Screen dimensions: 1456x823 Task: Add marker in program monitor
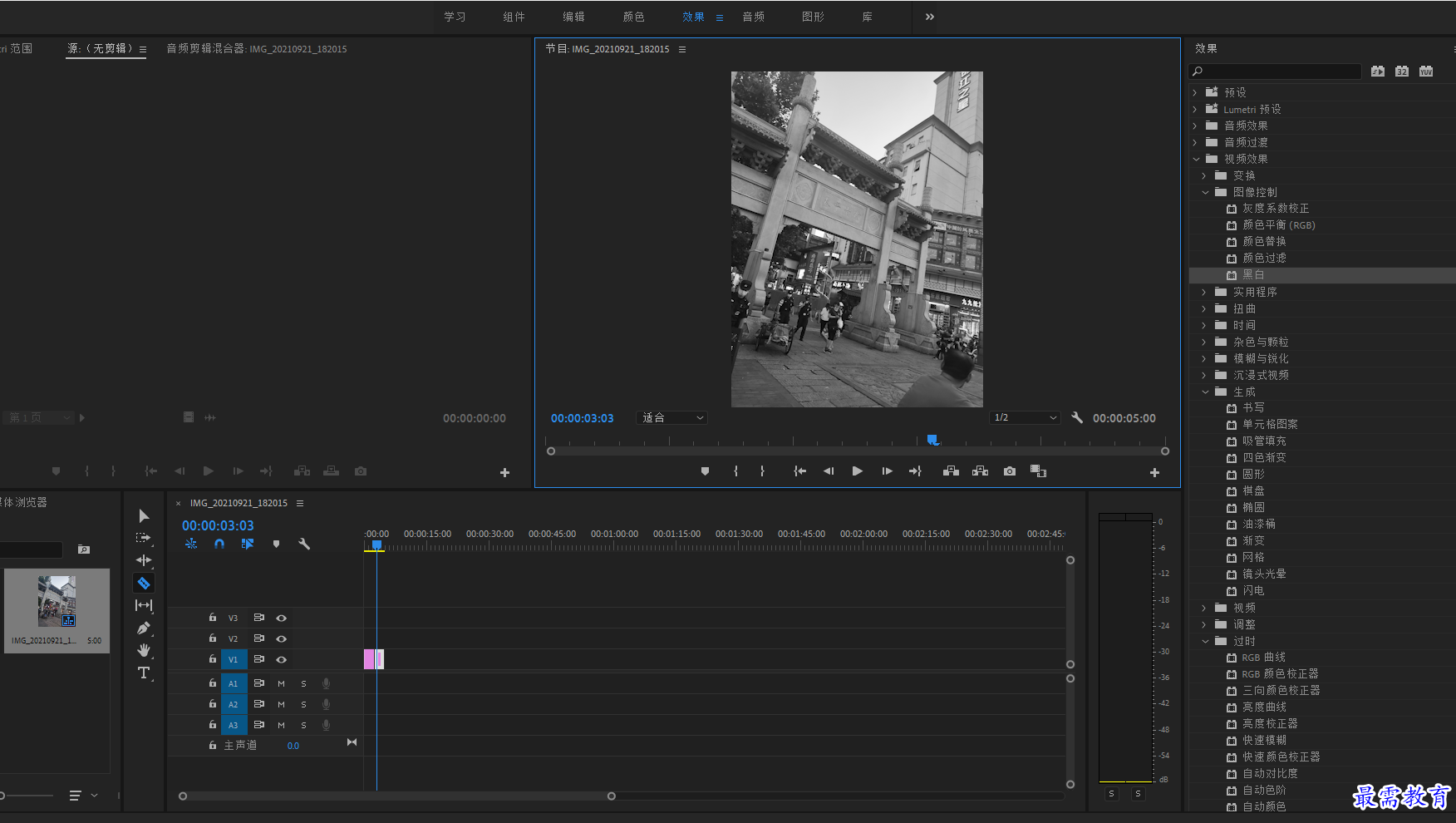click(x=705, y=471)
